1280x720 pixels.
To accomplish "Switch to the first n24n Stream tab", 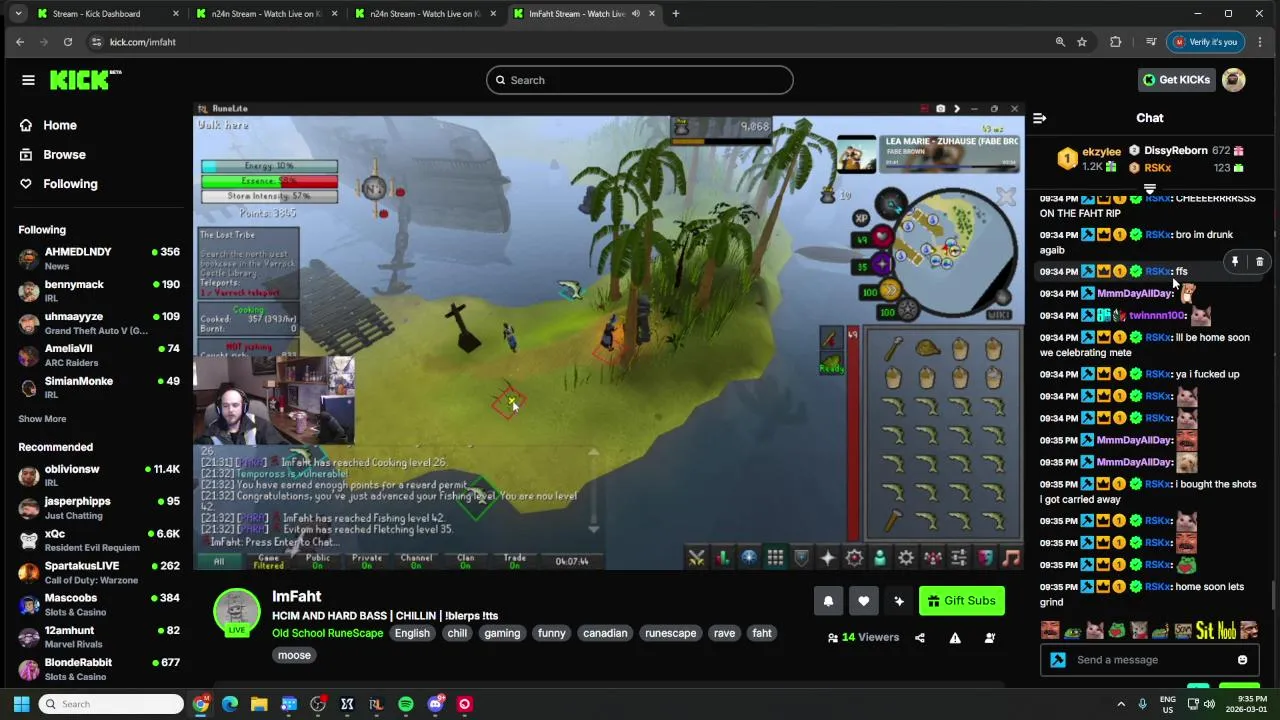I will pyautogui.click(x=265, y=14).
